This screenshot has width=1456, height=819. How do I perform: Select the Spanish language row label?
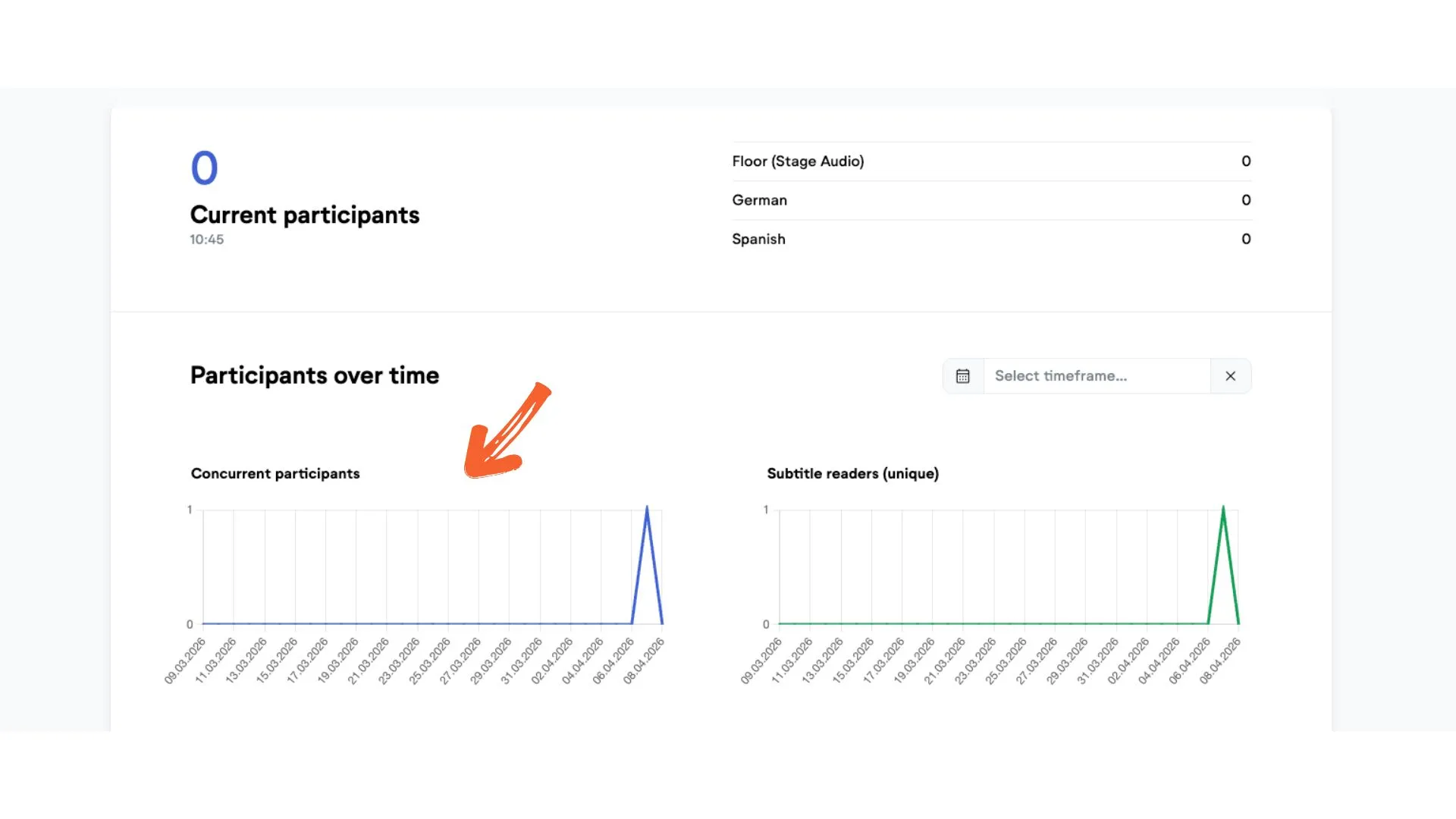(758, 239)
